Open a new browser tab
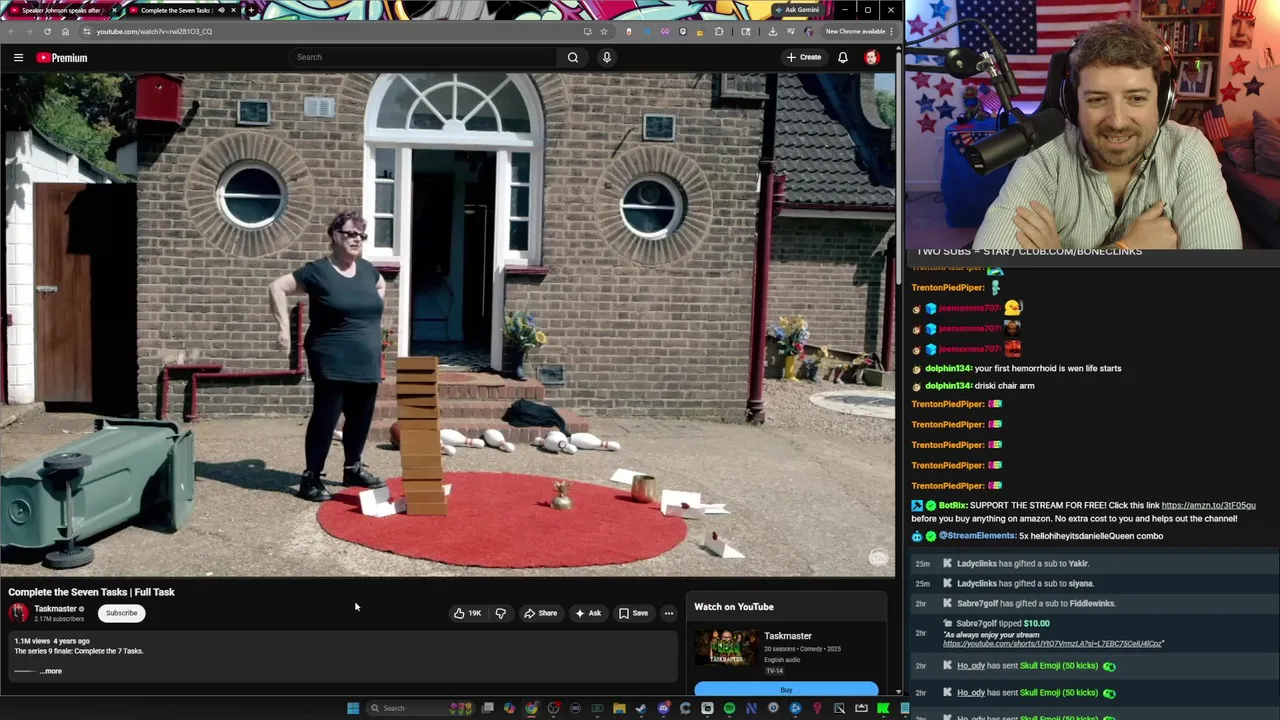 251,10
